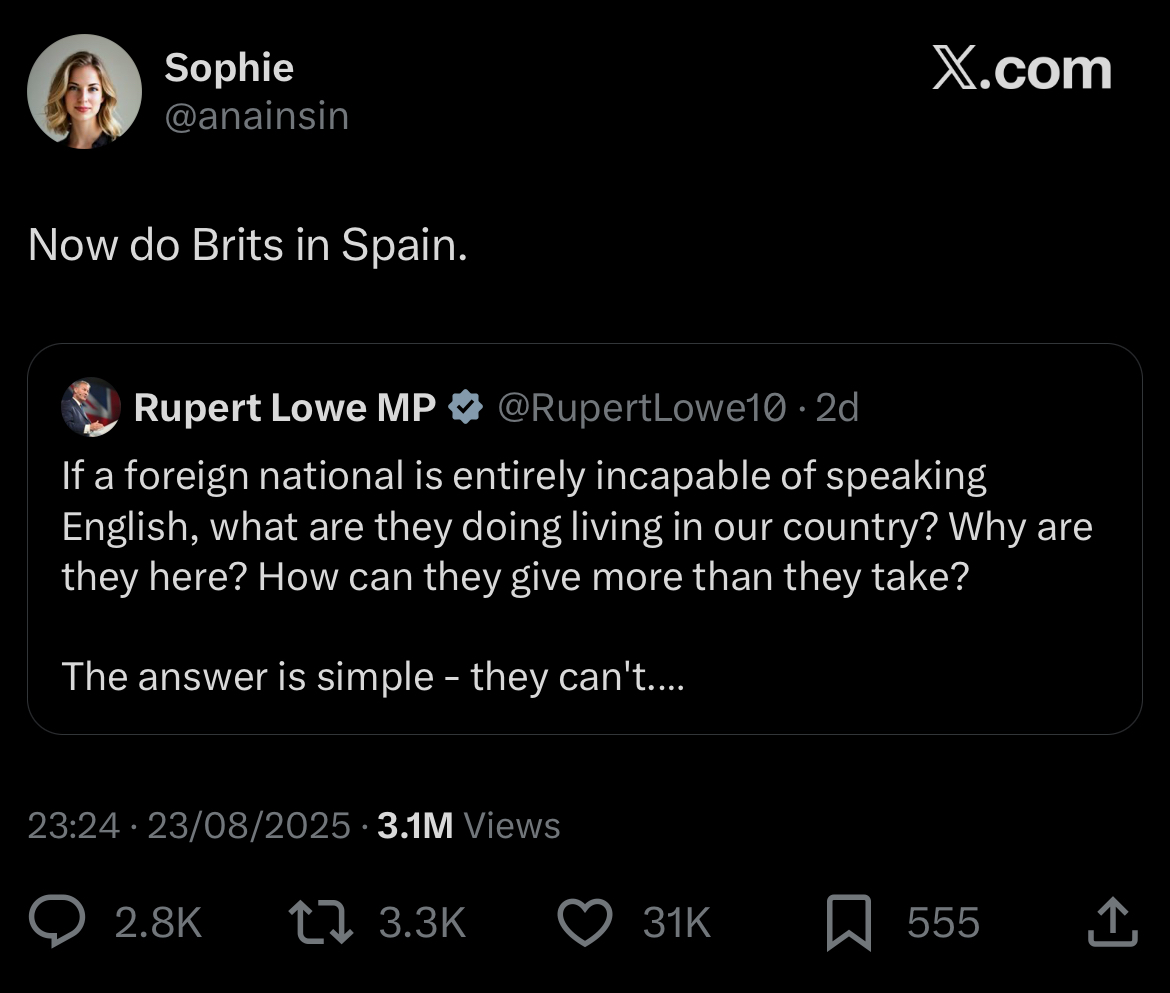The width and height of the screenshot is (1170, 993).
Task: Click the share upload icon
Action: (x=1112, y=922)
